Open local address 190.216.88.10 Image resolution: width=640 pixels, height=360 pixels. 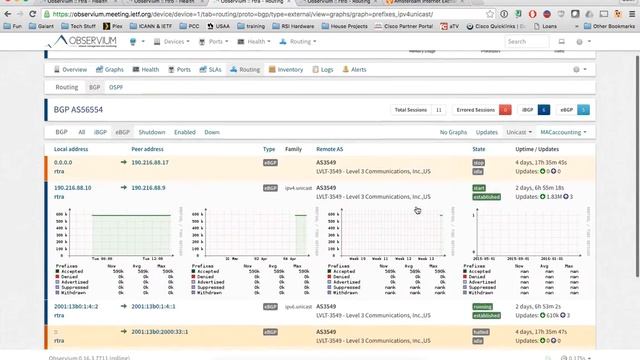tap(73, 188)
